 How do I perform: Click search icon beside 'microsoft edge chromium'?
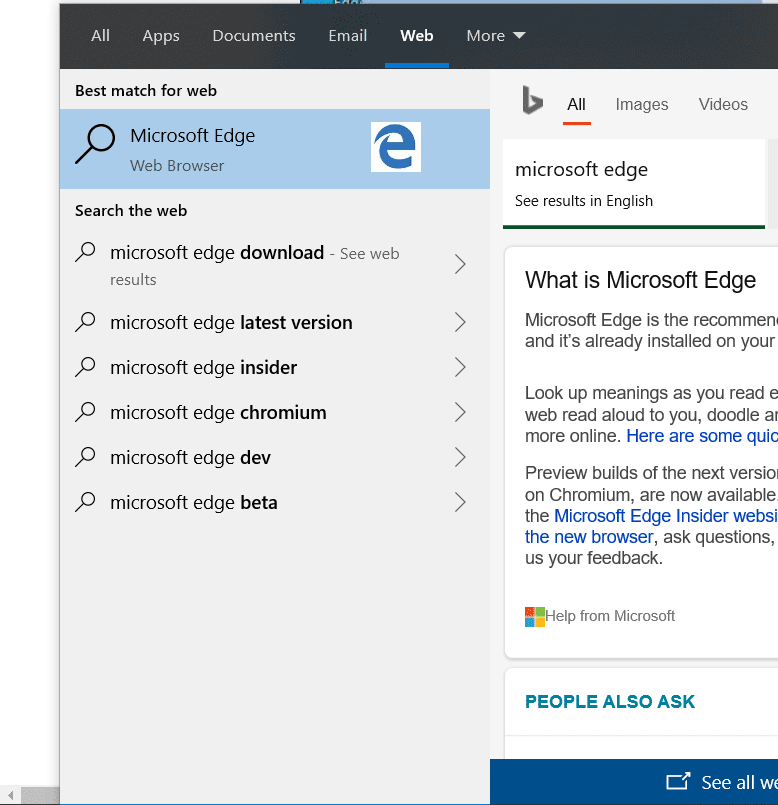pos(85,412)
